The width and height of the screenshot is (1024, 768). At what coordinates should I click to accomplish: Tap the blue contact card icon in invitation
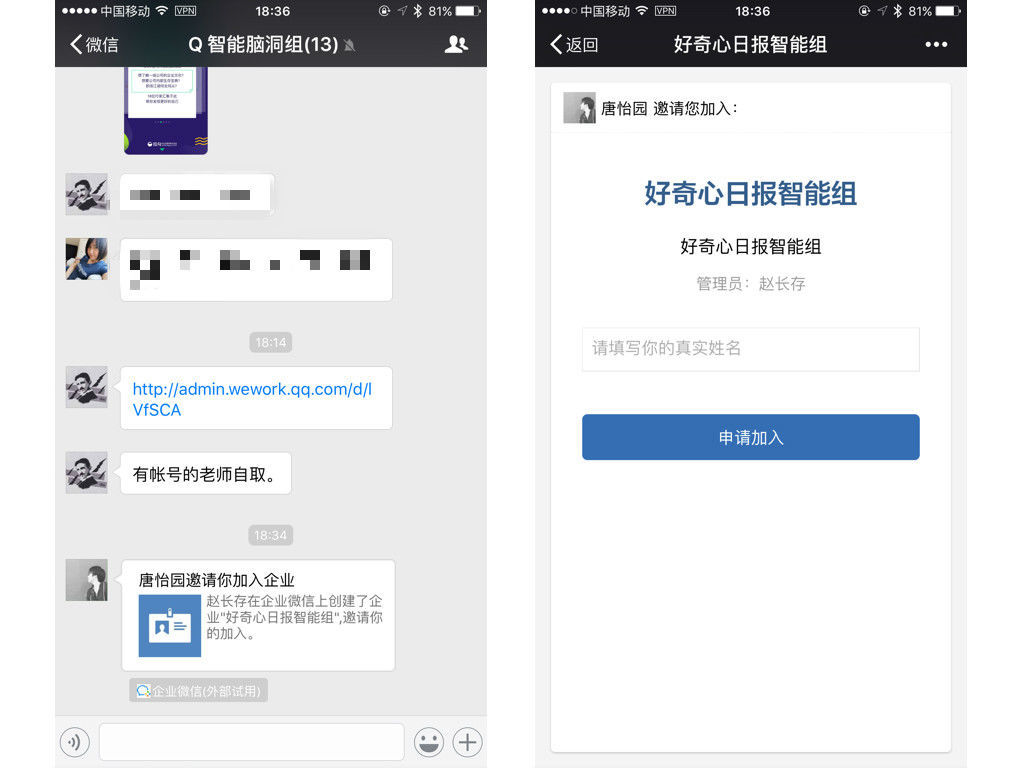169,626
